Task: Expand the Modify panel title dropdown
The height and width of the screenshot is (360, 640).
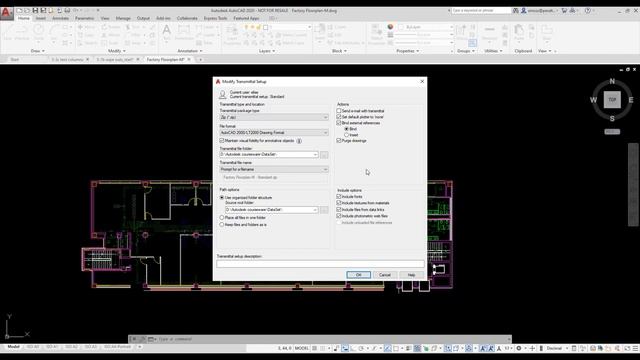Action: [117, 51]
